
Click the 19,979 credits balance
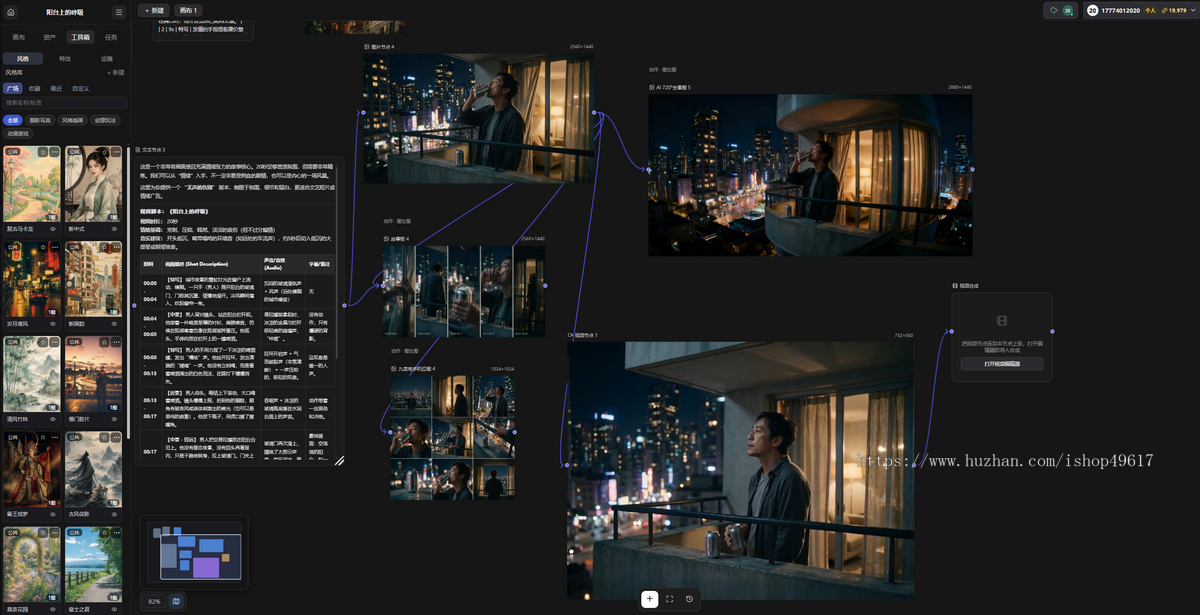[1173, 10]
